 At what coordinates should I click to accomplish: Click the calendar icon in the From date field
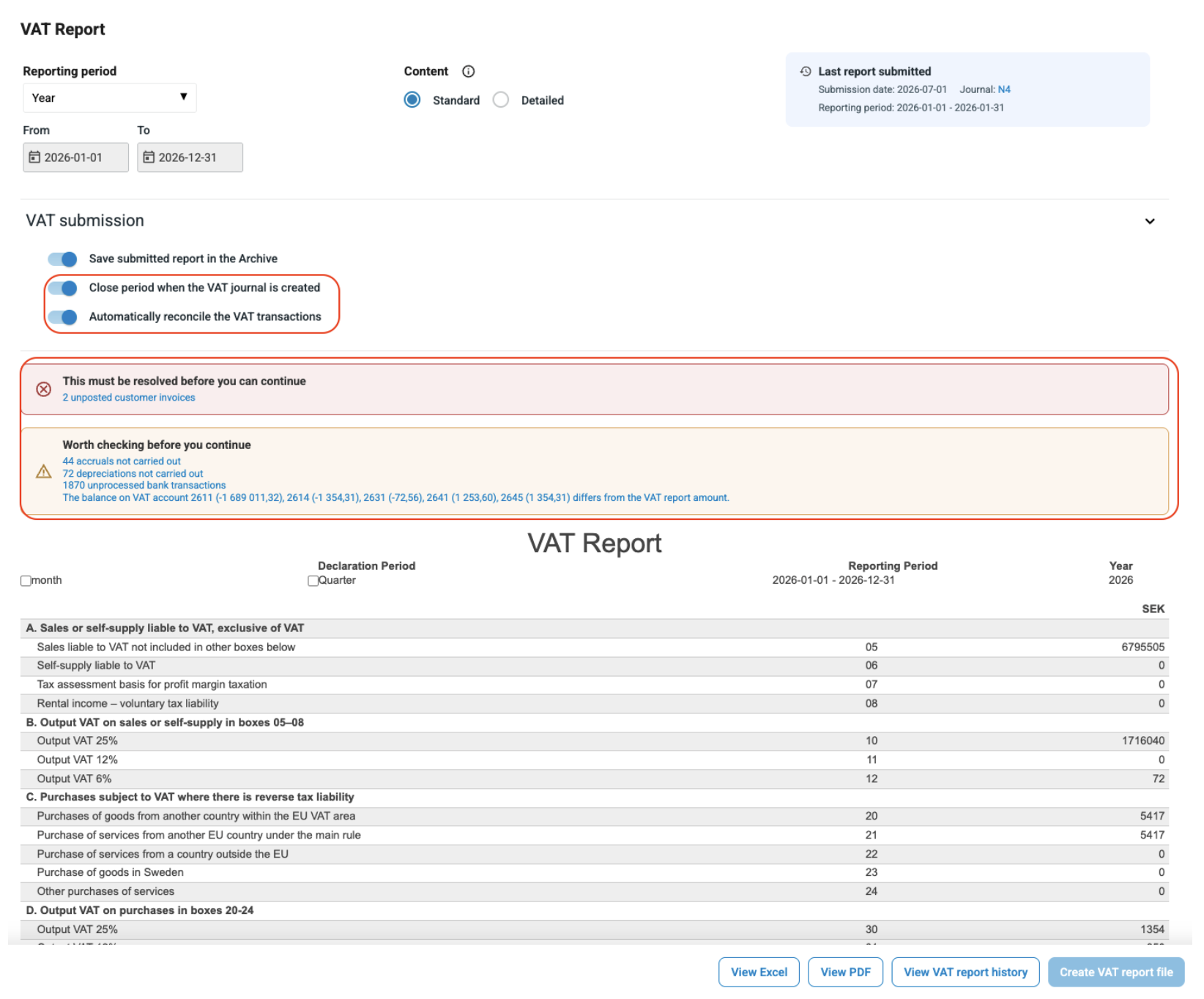34,157
